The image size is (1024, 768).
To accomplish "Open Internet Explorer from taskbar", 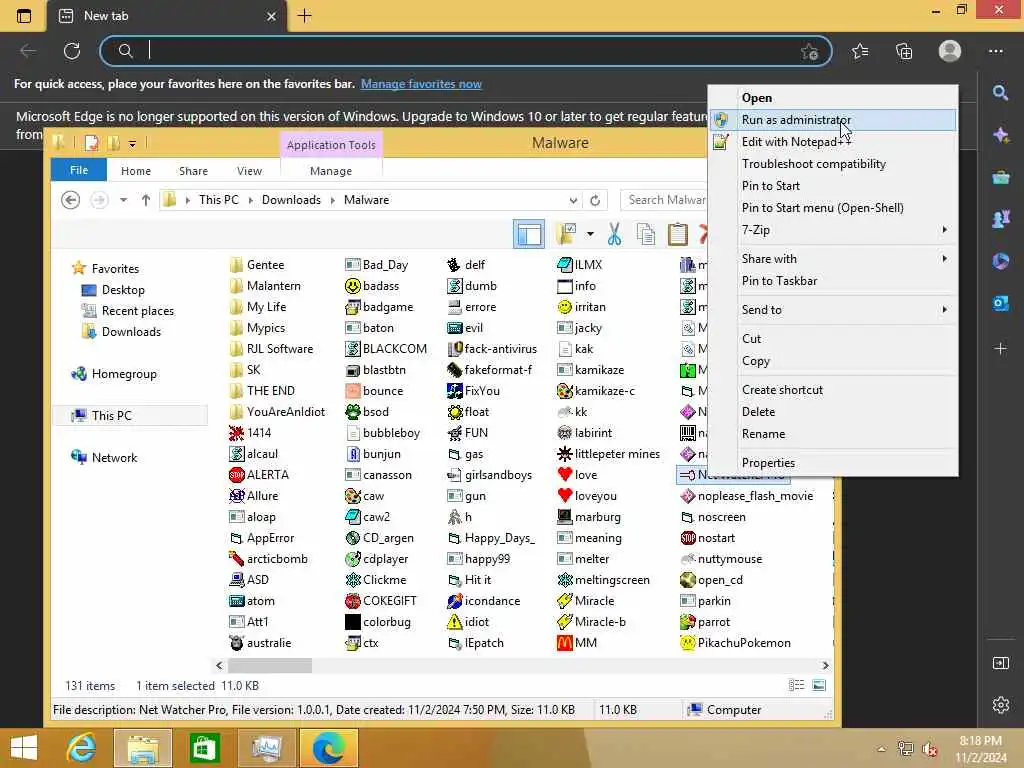I will pos(82,748).
